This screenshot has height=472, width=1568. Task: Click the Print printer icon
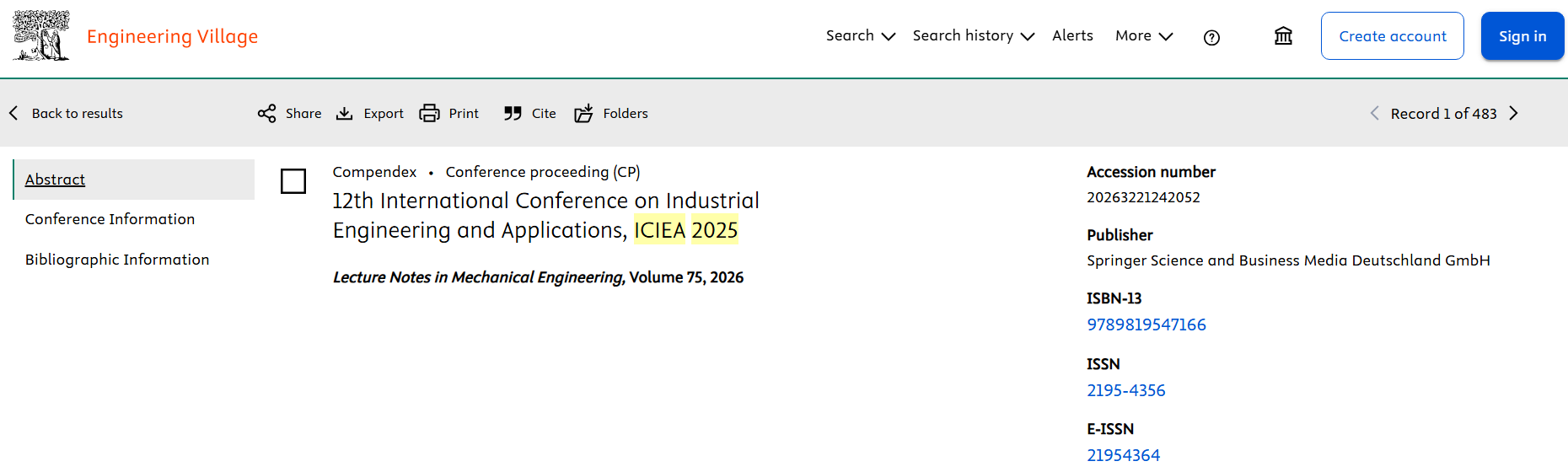point(429,114)
